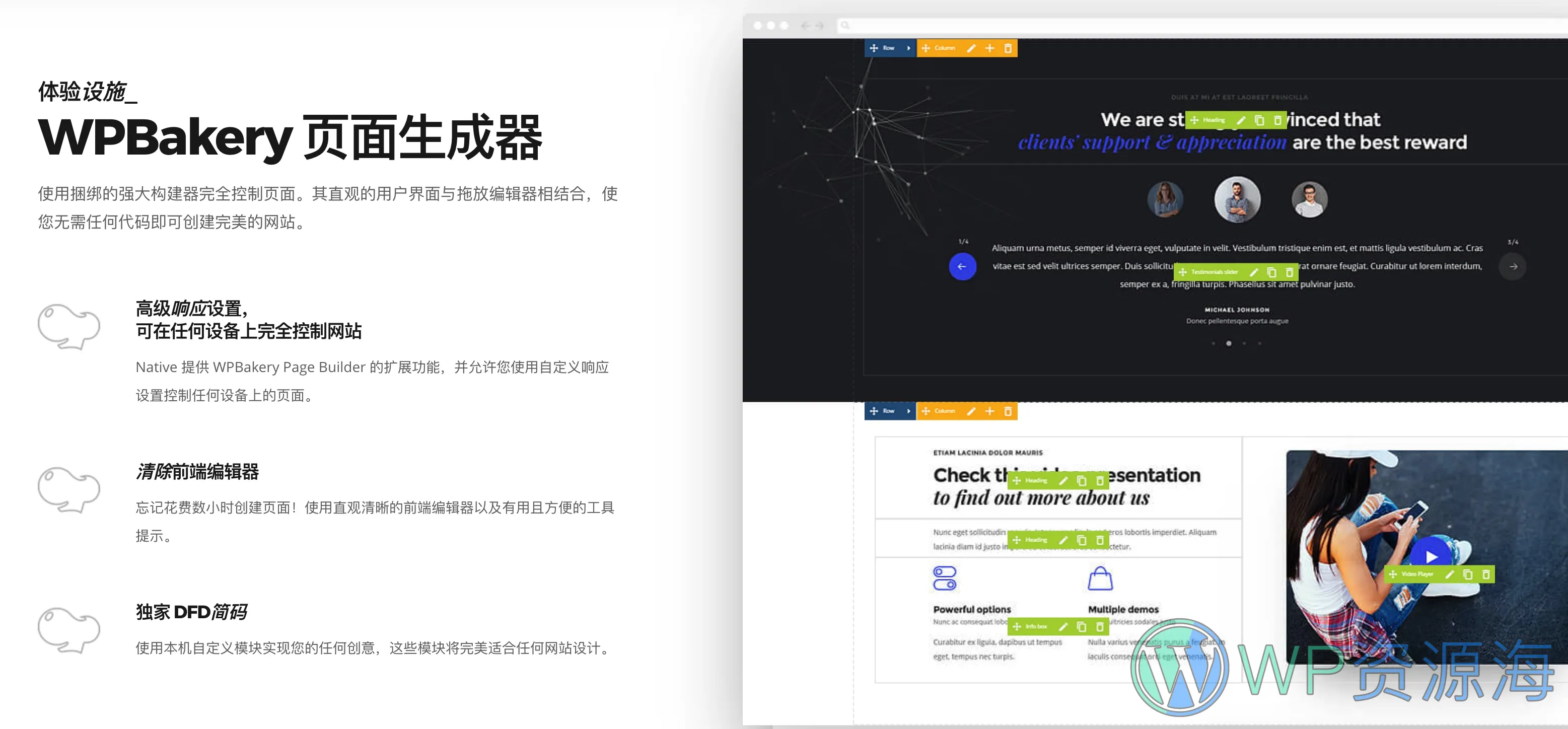Select the right man with glasses avatar
The width and height of the screenshot is (1568, 729).
click(1309, 199)
